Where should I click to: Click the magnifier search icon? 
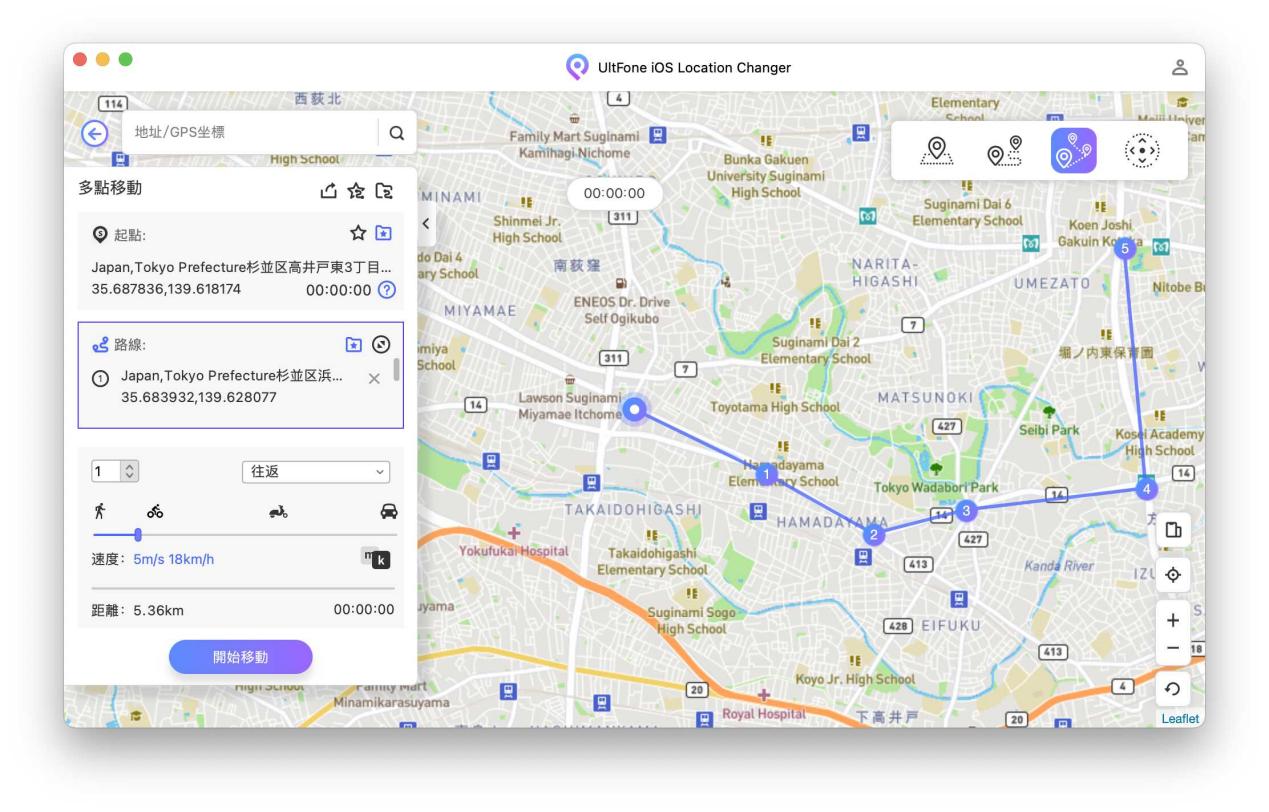[396, 133]
